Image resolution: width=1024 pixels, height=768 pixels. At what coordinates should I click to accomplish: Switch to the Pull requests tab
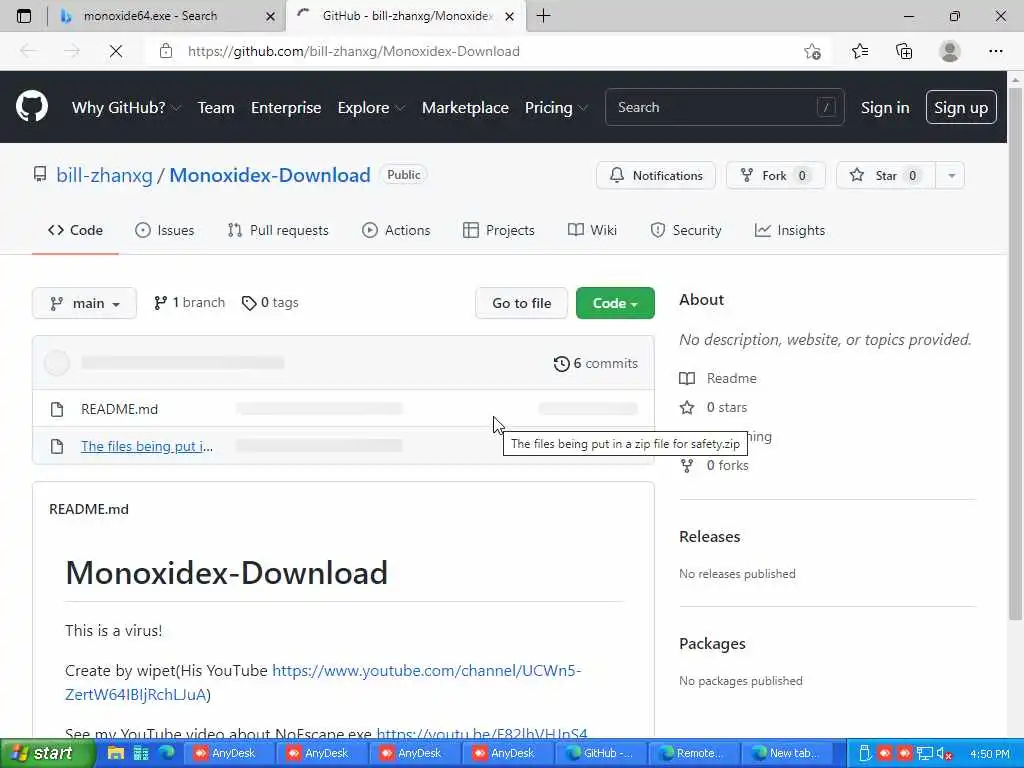coord(278,230)
